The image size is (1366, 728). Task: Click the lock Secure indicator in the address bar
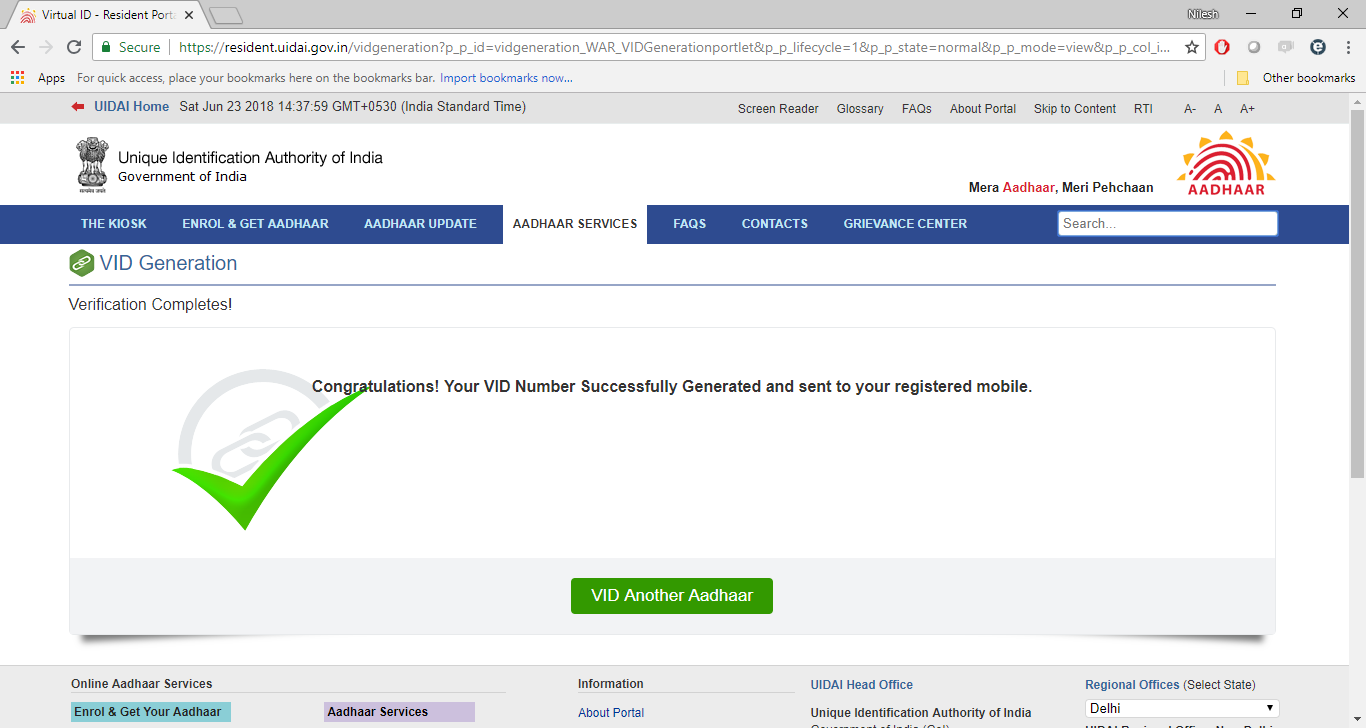130,47
